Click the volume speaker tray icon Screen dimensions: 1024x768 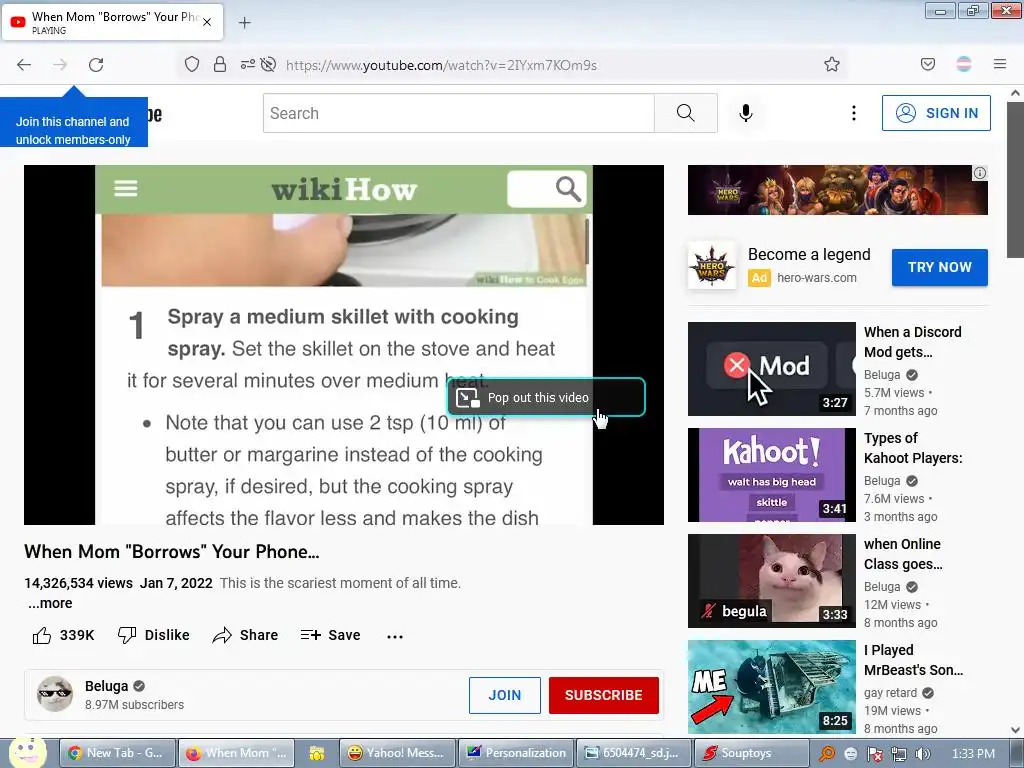pyautogui.click(x=923, y=754)
